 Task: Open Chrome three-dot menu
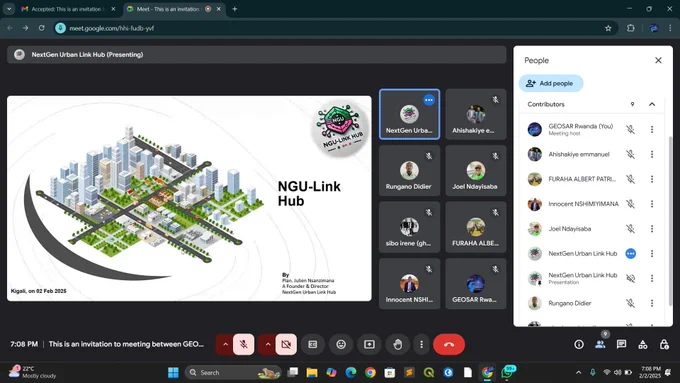point(670,28)
